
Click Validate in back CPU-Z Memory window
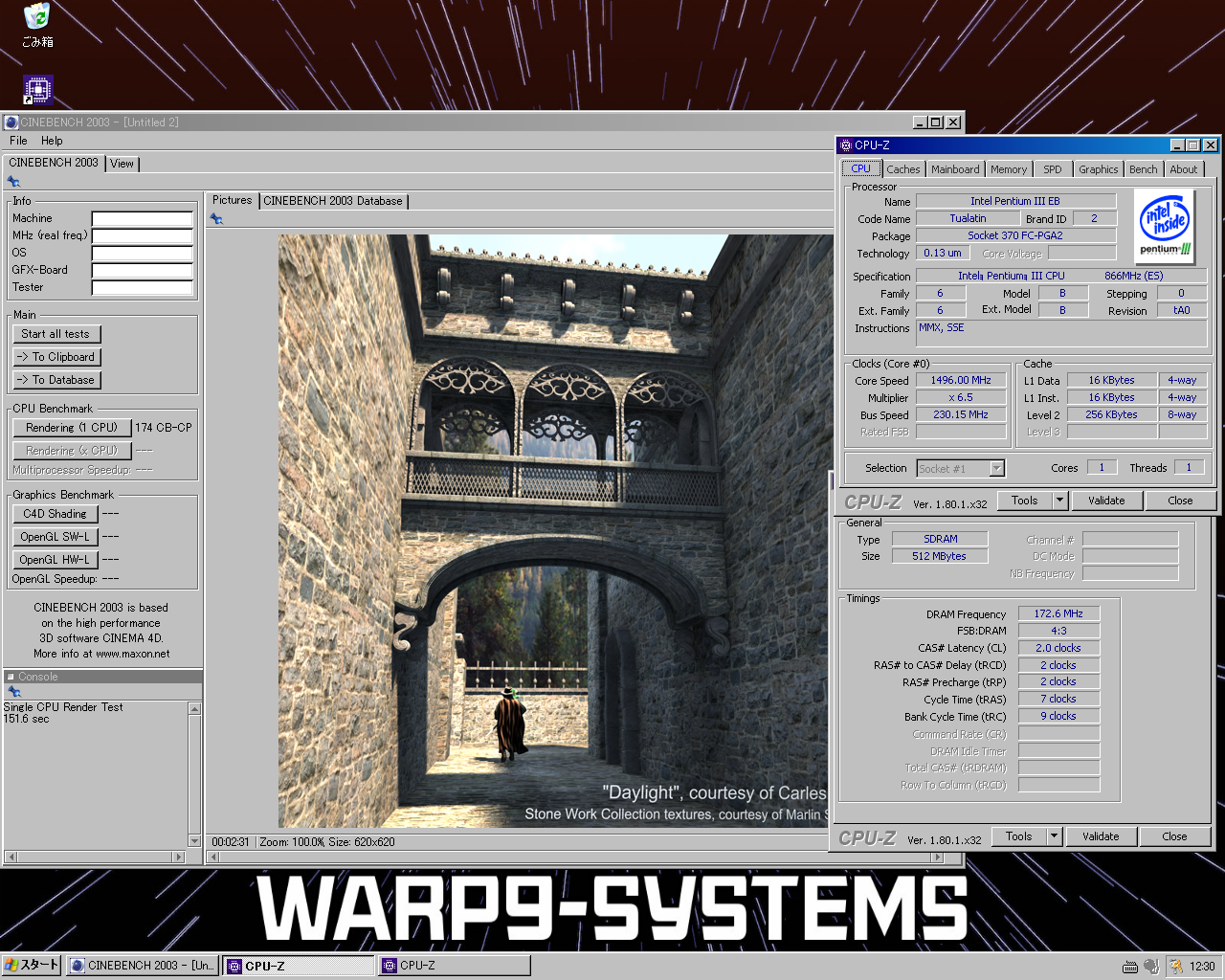pos(1101,836)
